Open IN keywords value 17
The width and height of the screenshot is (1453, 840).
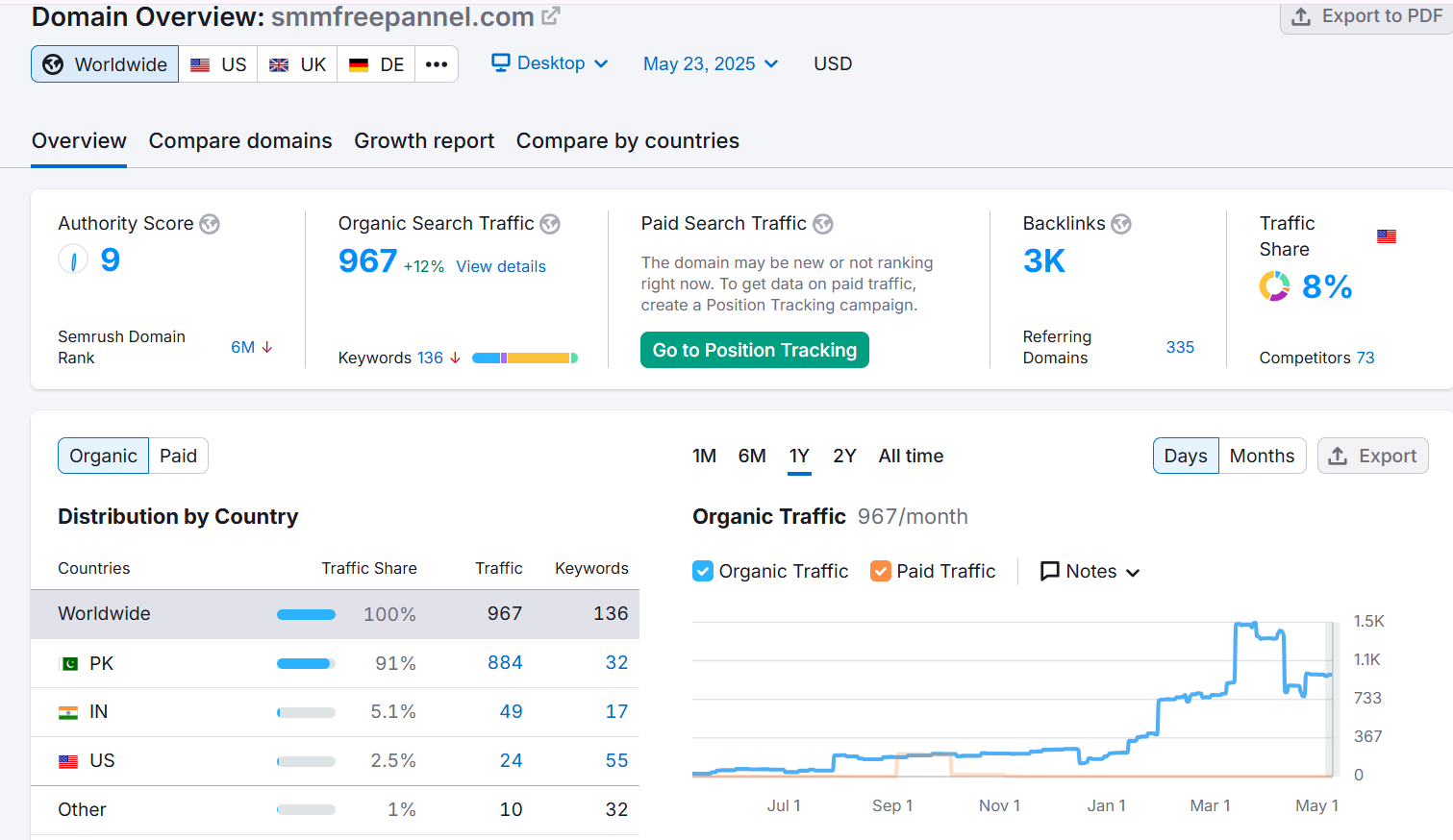click(616, 712)
